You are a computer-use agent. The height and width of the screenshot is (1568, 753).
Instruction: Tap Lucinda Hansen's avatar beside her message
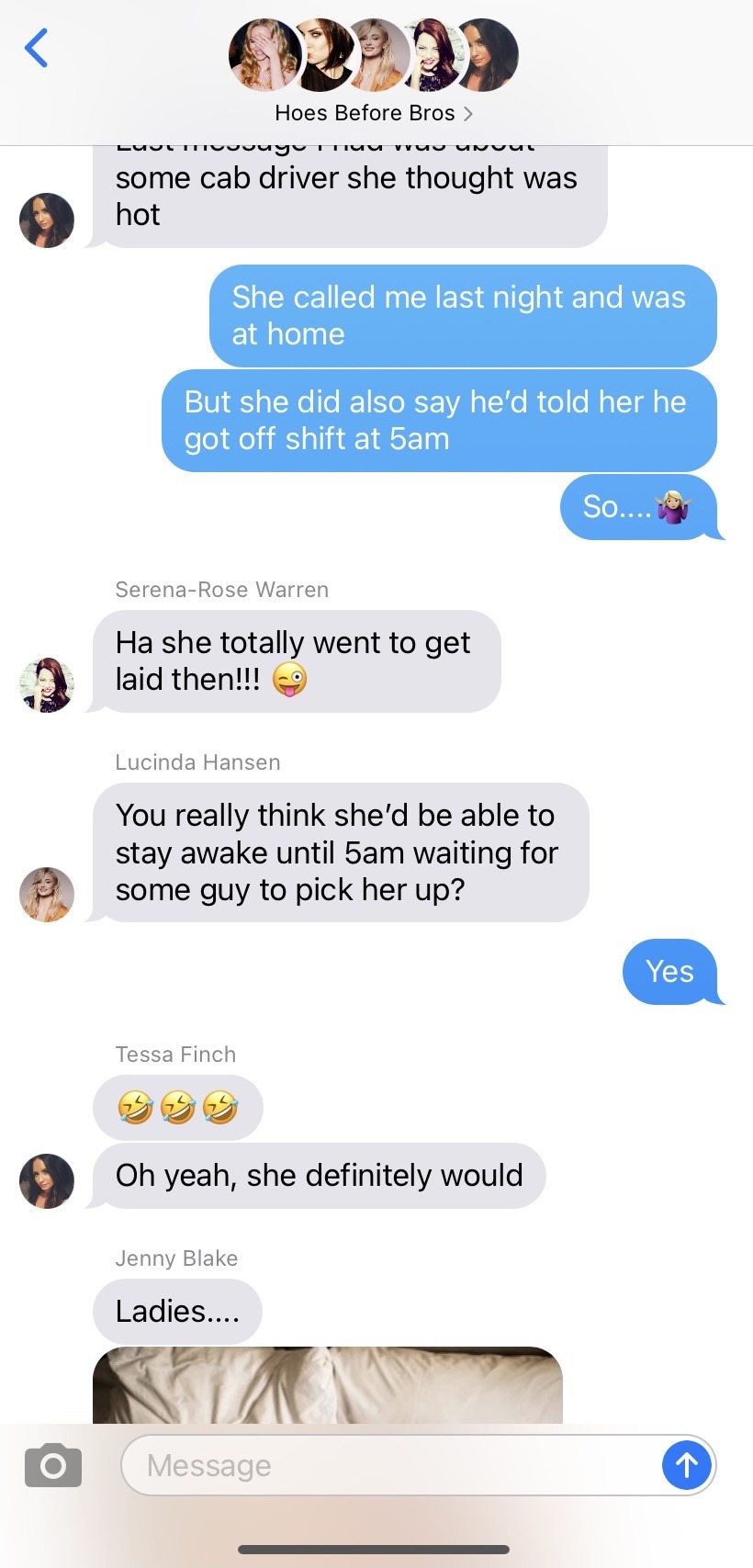point(47,895)
